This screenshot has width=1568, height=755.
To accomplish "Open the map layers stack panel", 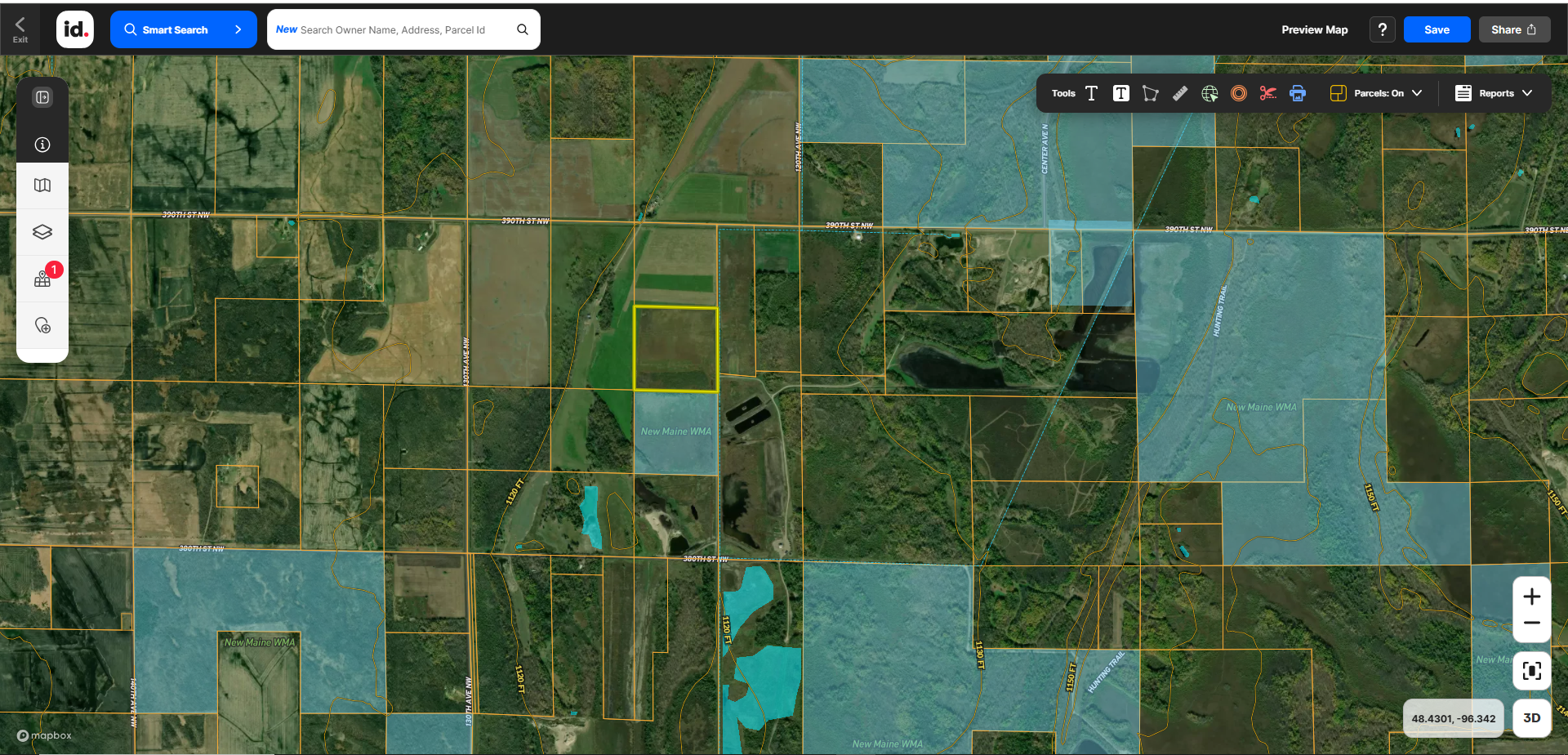I will [x=42, y=232].
